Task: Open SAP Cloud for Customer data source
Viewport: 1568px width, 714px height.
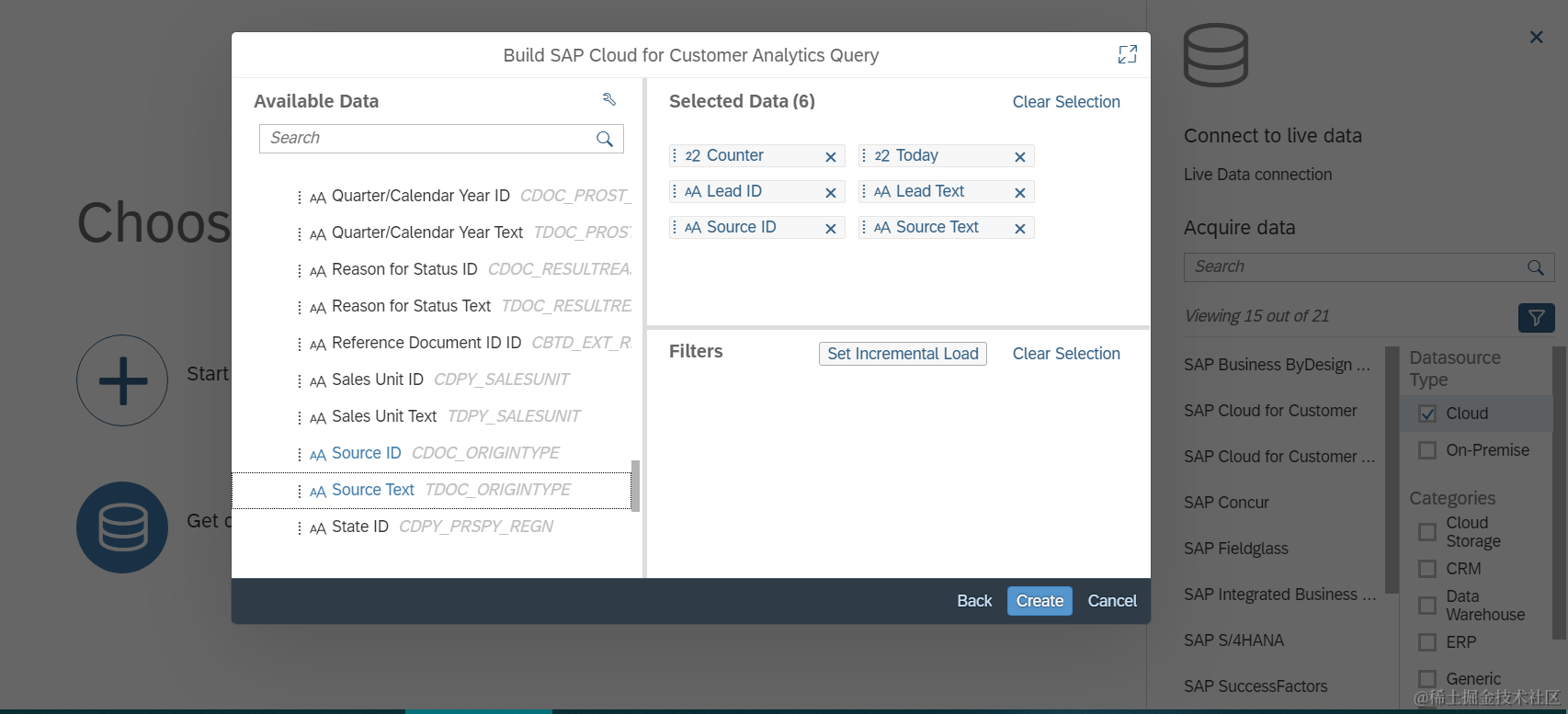Action: click(x=1270, y=411)
